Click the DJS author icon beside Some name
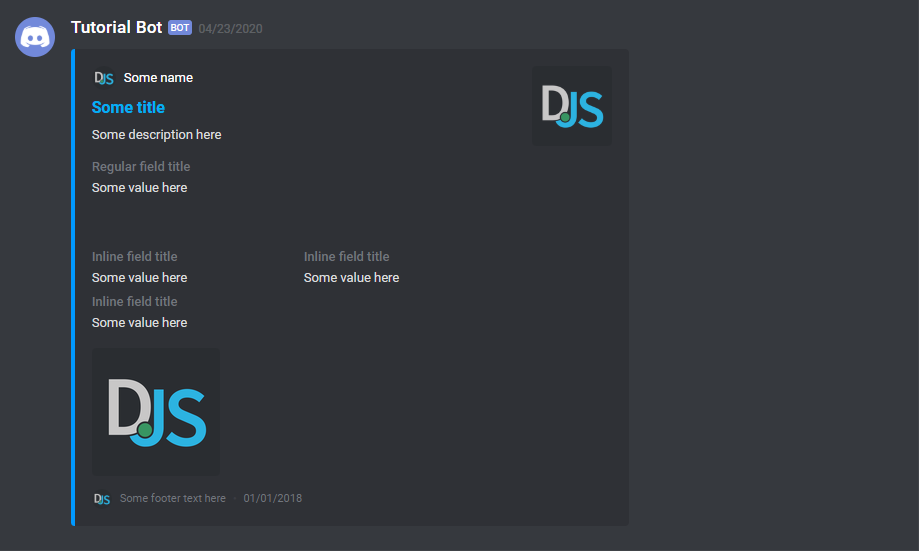922x552 pixels. 103,78
